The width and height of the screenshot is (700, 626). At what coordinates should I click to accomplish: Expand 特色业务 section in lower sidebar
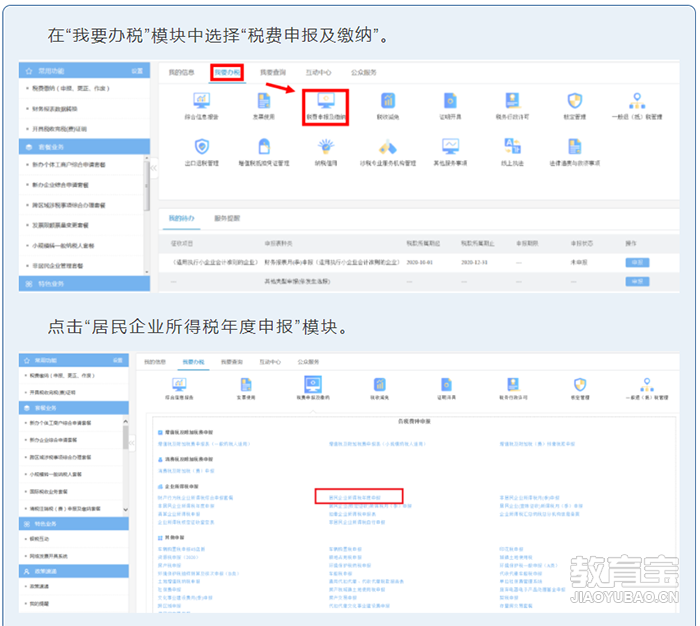pos(74,523)
